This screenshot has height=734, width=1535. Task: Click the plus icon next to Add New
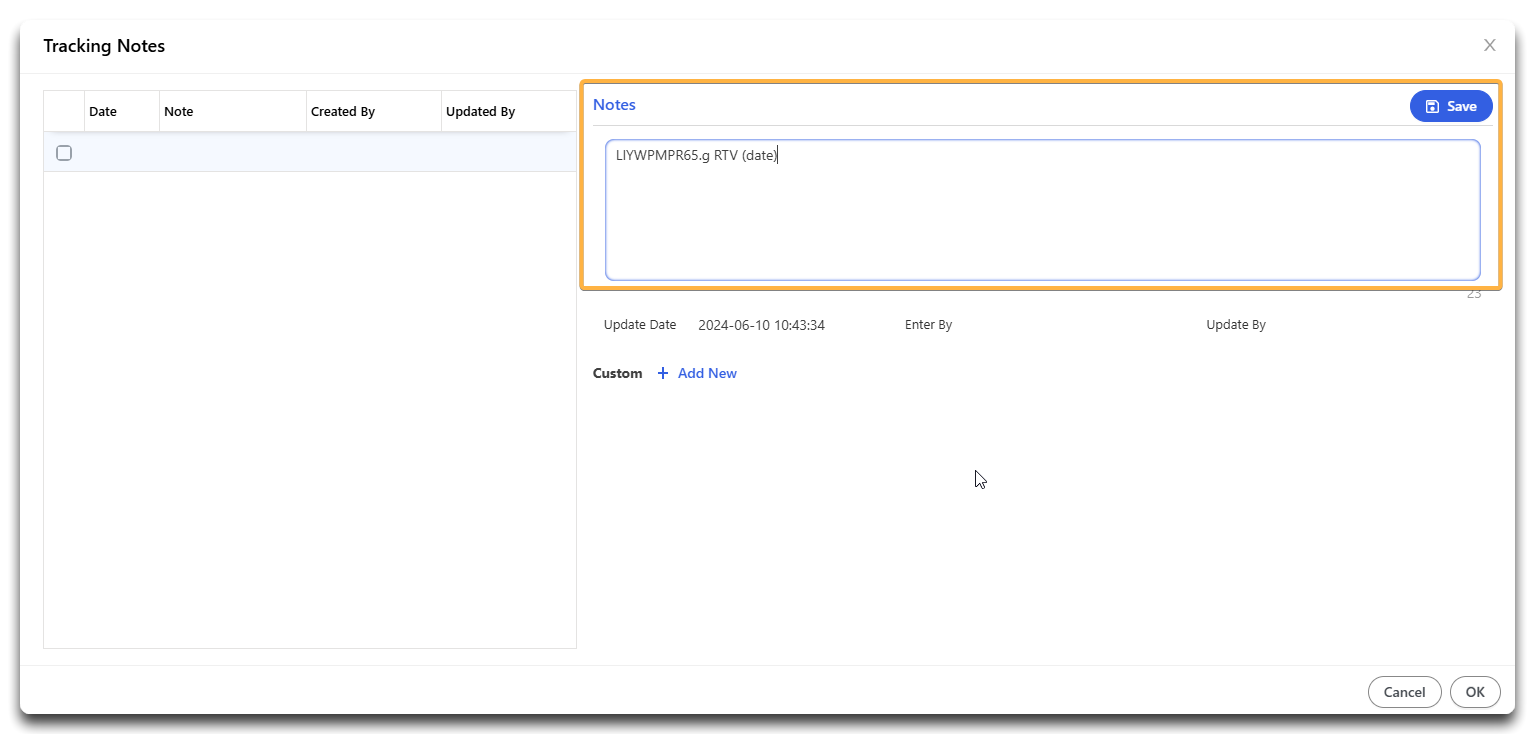(x=663, y=373)
